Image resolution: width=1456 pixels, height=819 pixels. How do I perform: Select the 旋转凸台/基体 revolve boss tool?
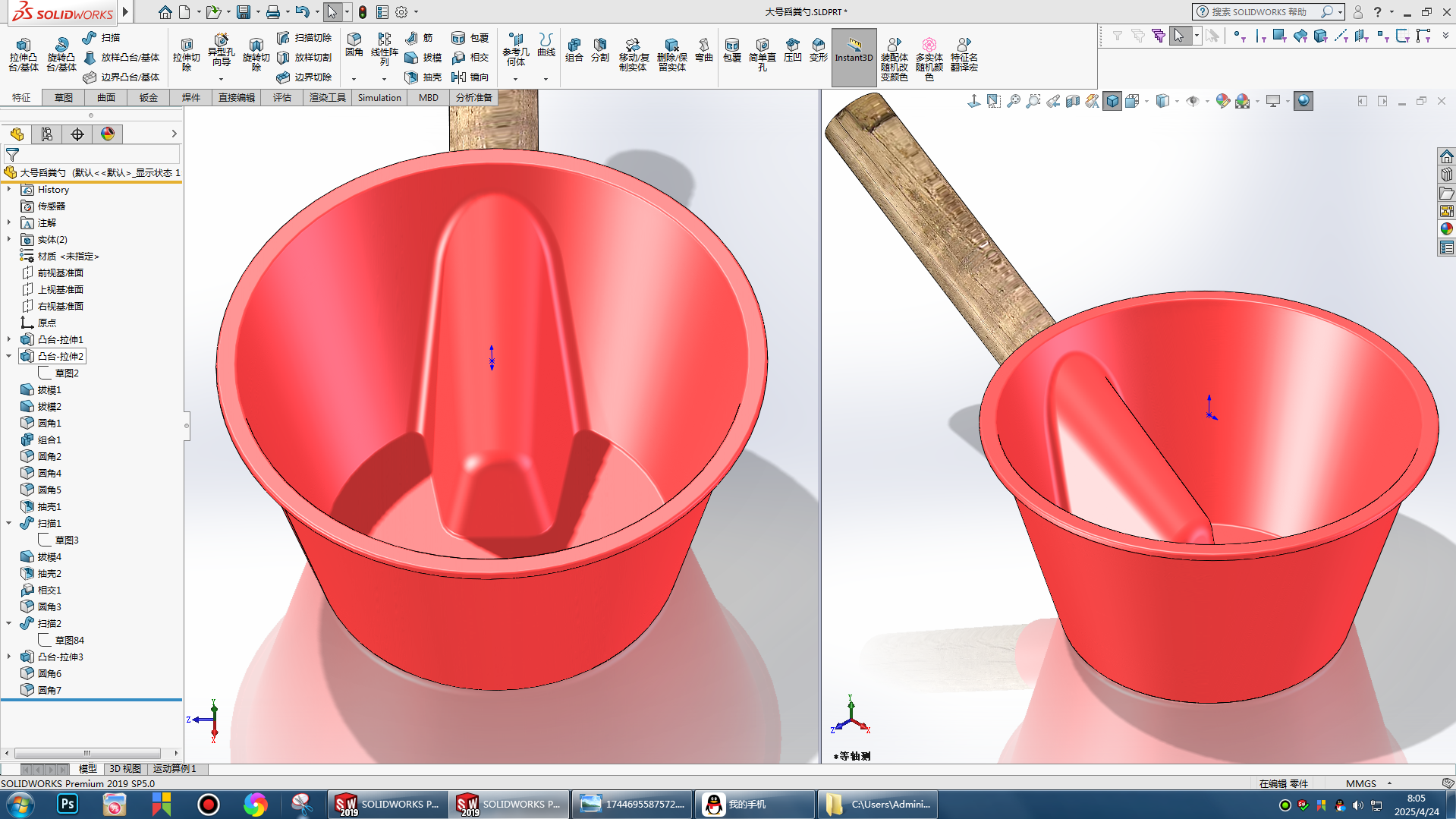61,55
